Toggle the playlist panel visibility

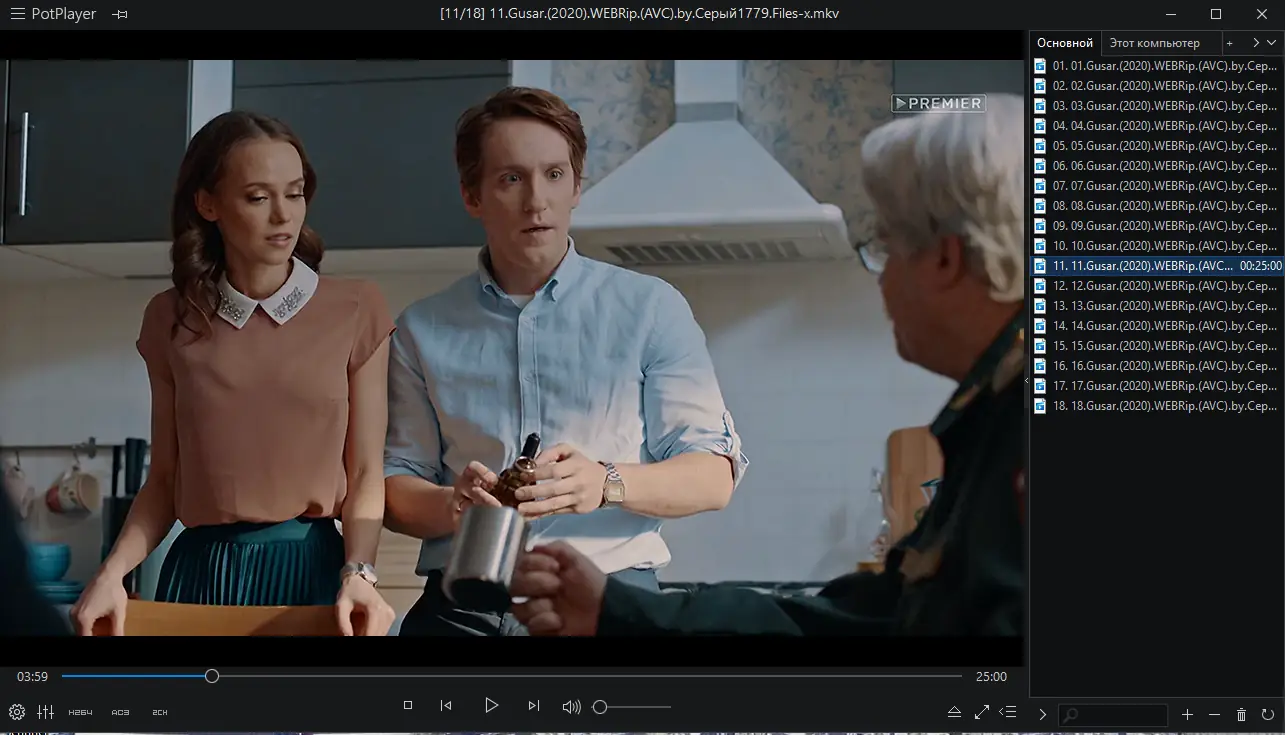[1008, 712]
